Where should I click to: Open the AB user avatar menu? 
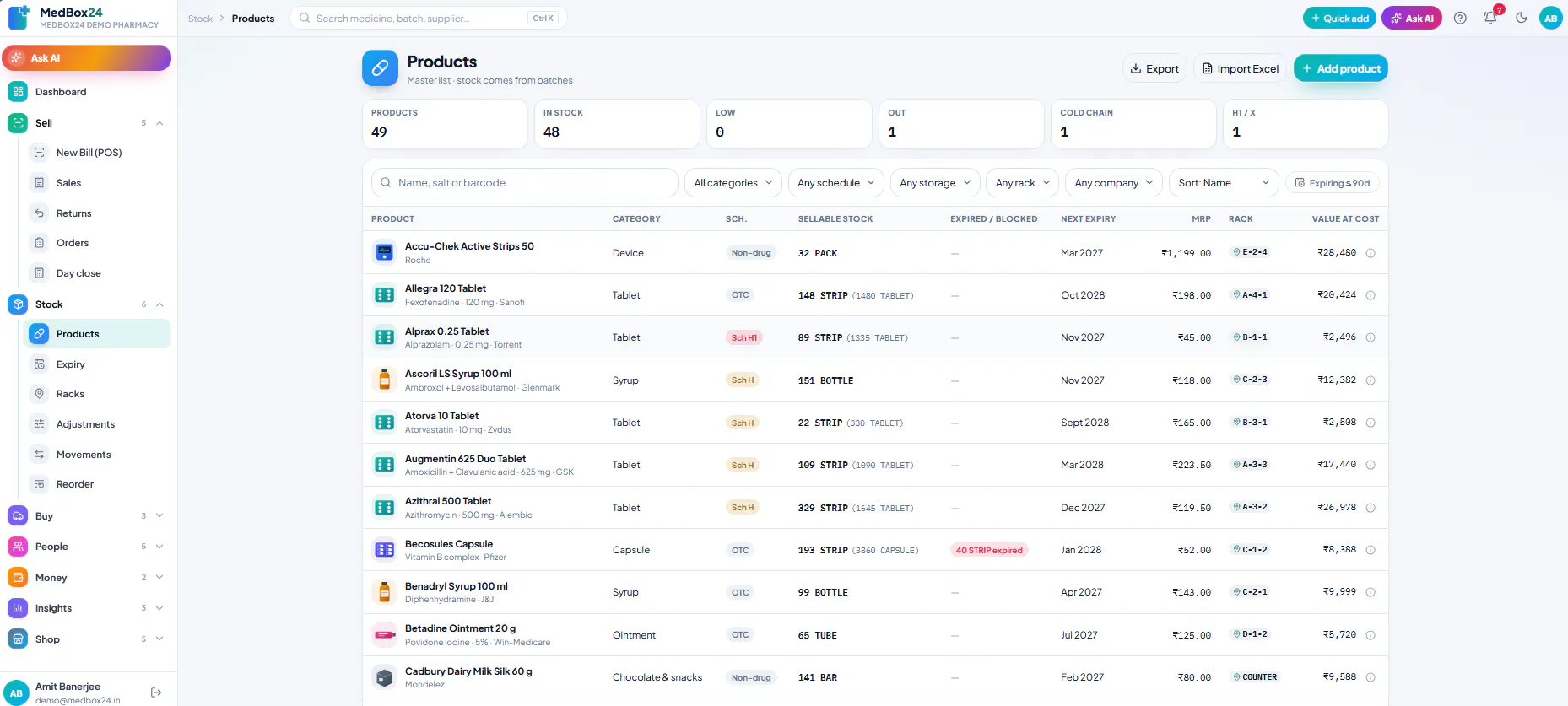1551,18
